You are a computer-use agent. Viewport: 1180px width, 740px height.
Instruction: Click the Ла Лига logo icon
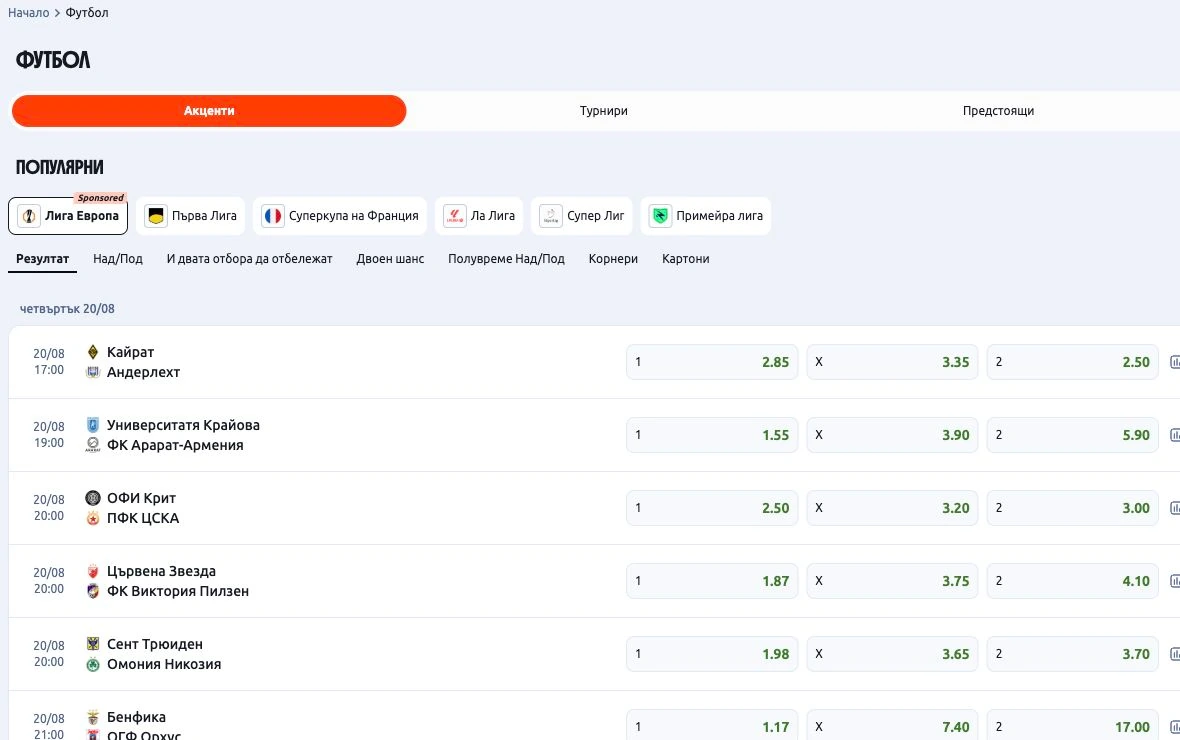click(x=455, y=216)
